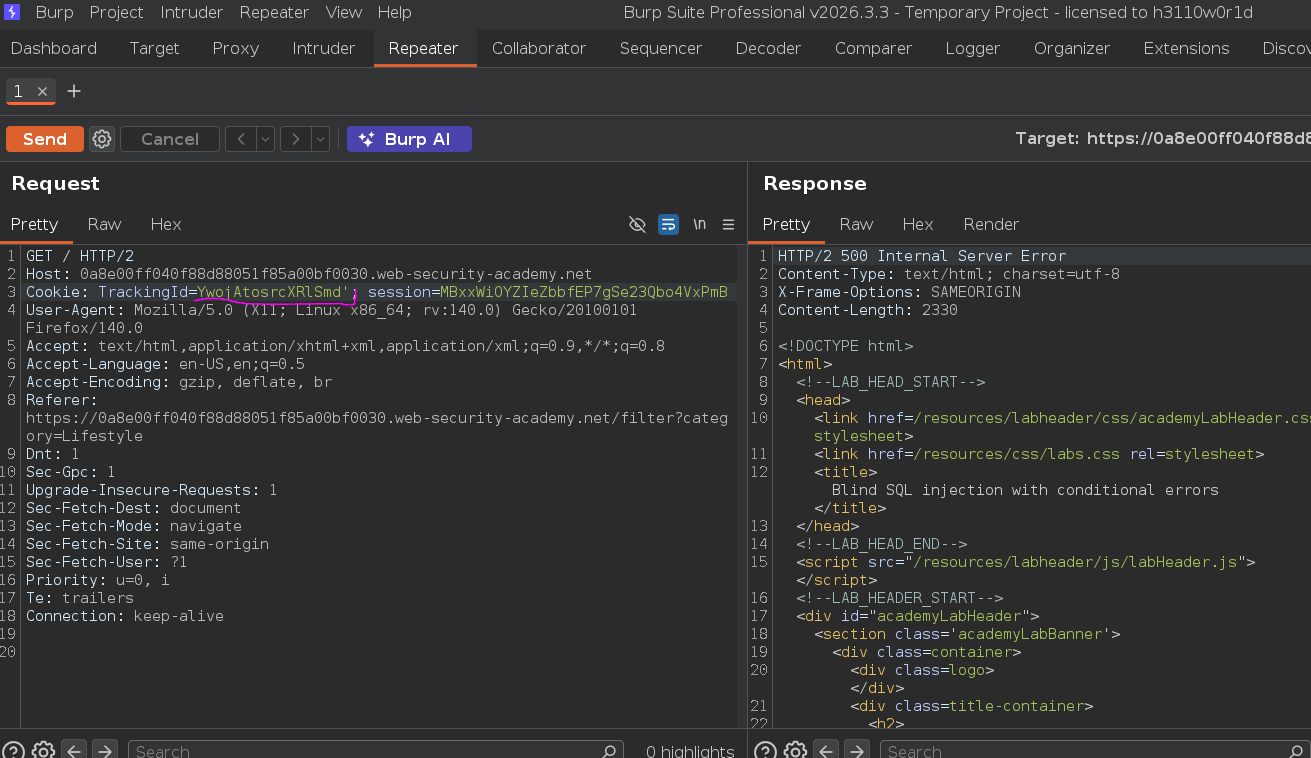The image size is (1311, 758).
Task: Select Pretty view in Response panel
Action: click(786, 224)
